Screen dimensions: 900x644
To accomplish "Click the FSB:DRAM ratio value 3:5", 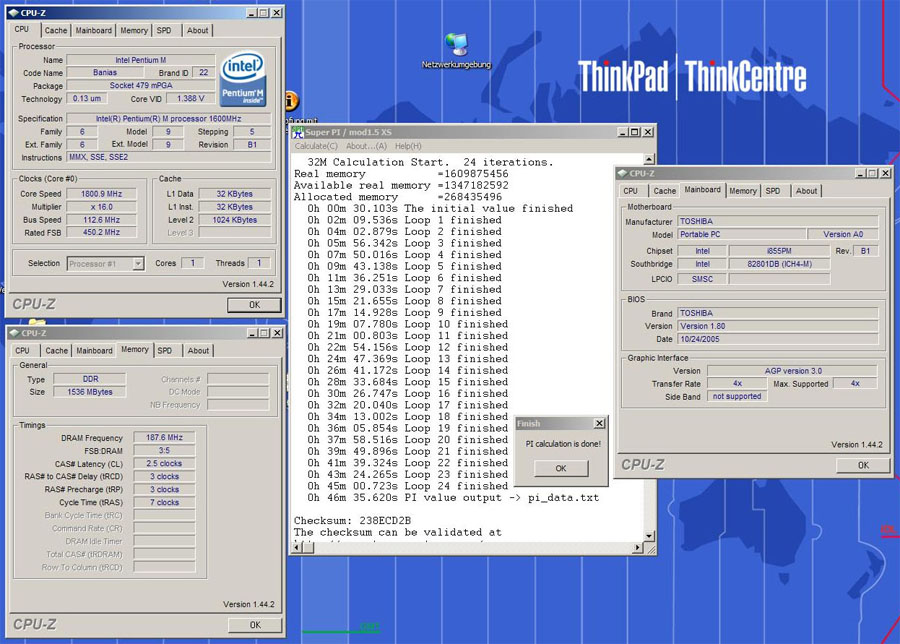I will (164, 451).
